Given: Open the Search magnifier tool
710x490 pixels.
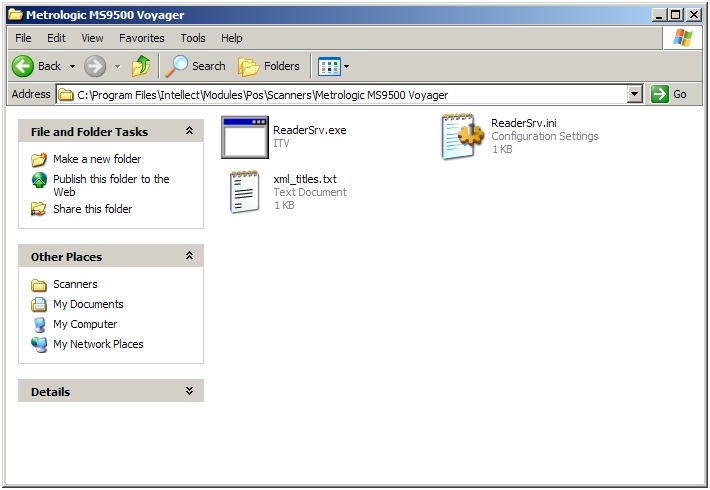Looking at the screenshot, I should [196, 66].
